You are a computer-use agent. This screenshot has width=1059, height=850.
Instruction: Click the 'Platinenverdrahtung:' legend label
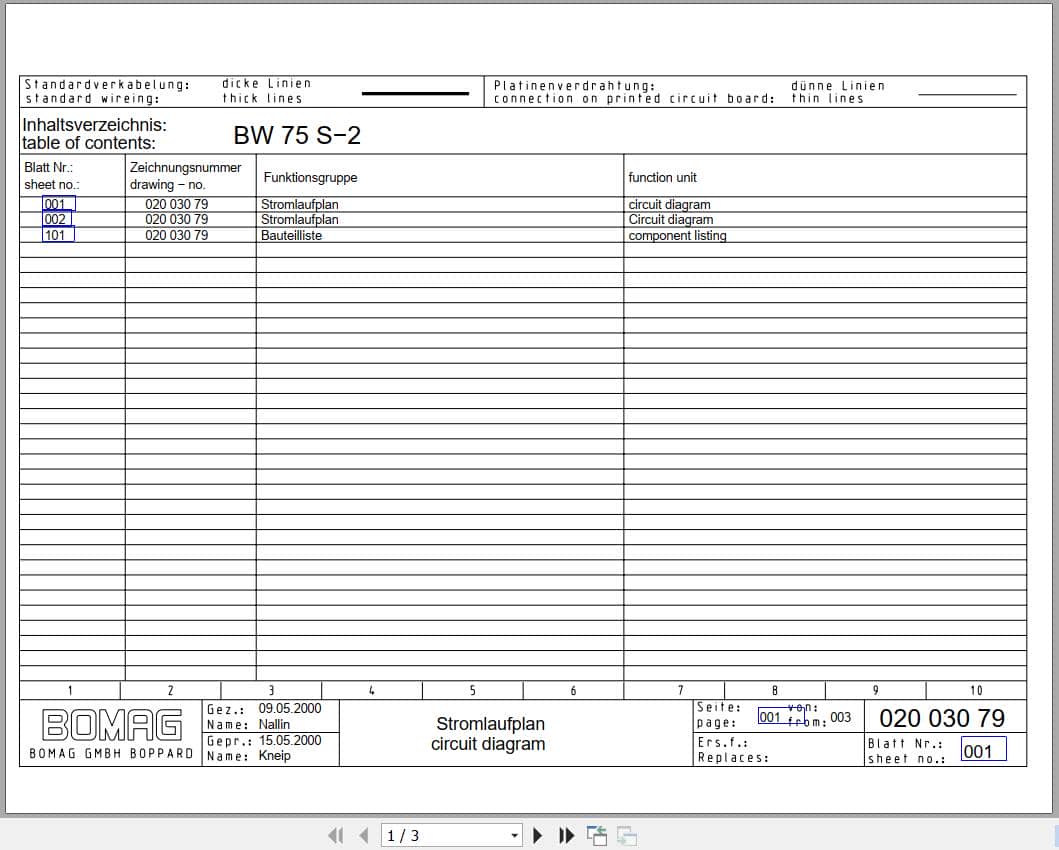[574, 86]
